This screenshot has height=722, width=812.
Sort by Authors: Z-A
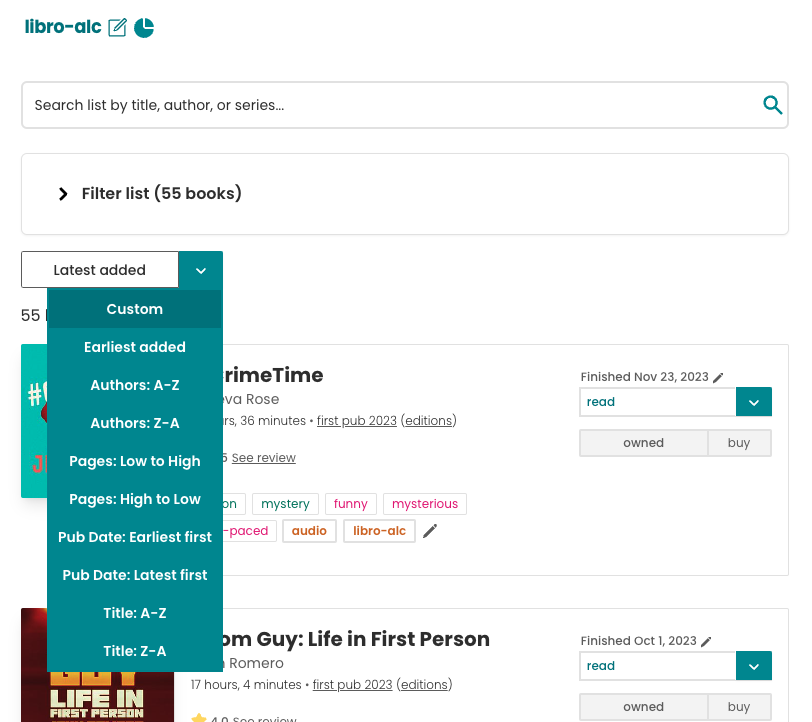pyautogui.click(x=135, y=423)
